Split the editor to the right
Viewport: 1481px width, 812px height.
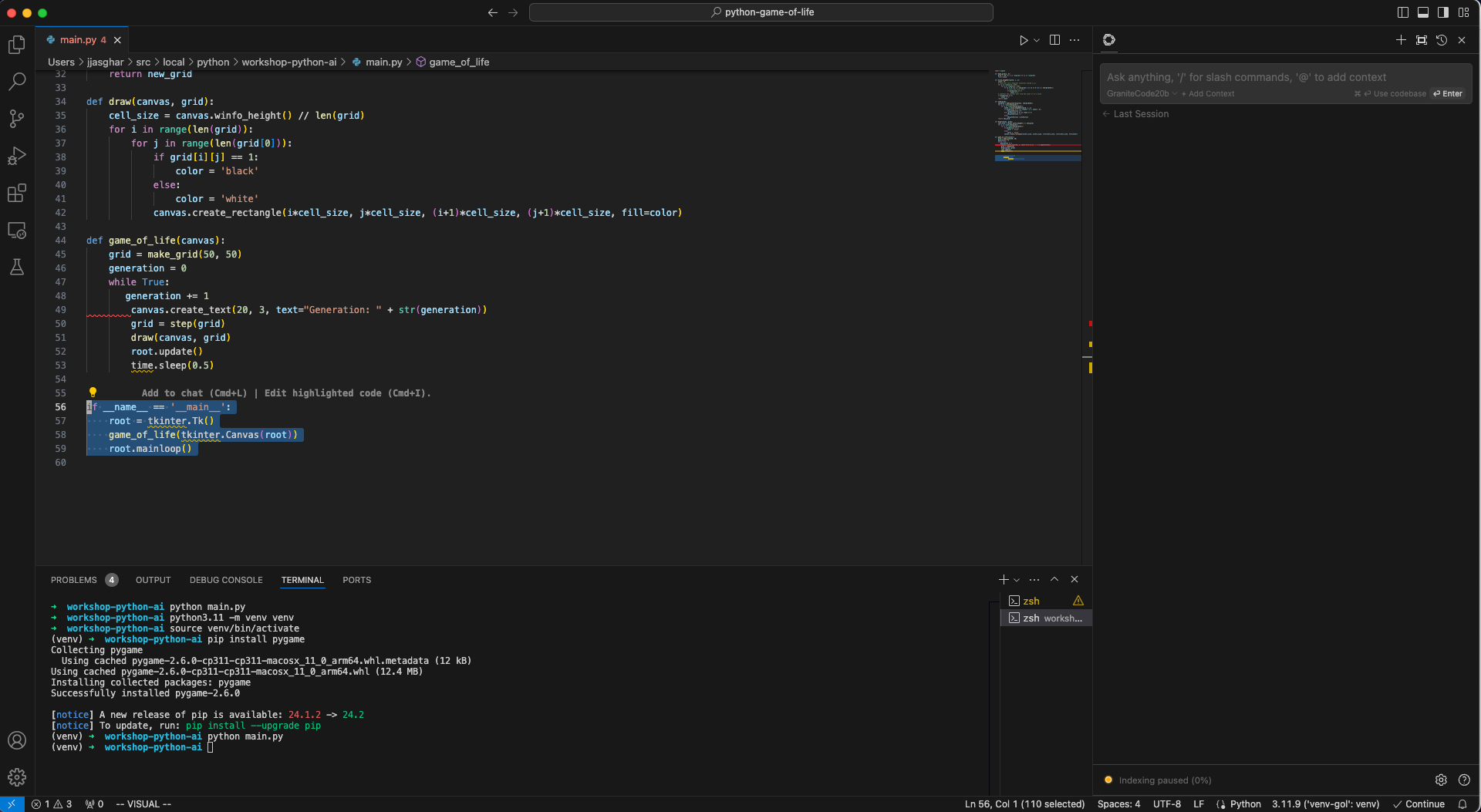coord(1054,40)
